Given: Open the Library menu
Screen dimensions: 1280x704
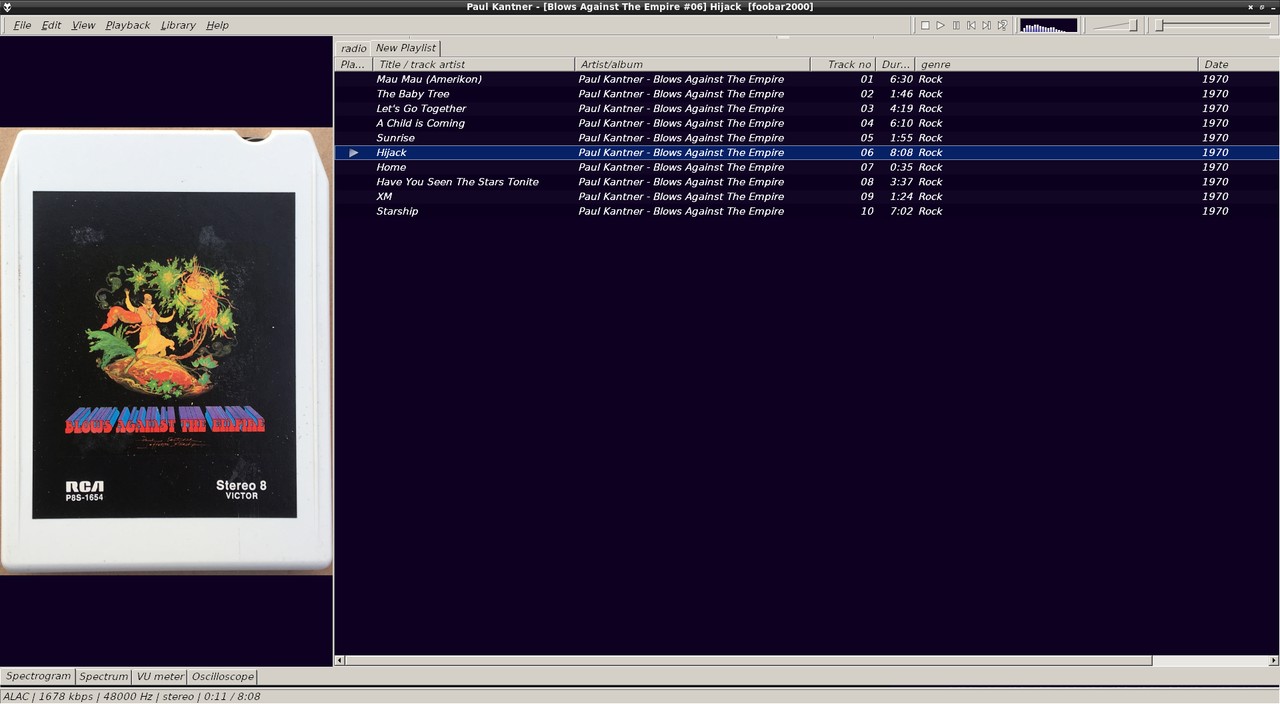Looking at the screenshot, I should [178, 25].
